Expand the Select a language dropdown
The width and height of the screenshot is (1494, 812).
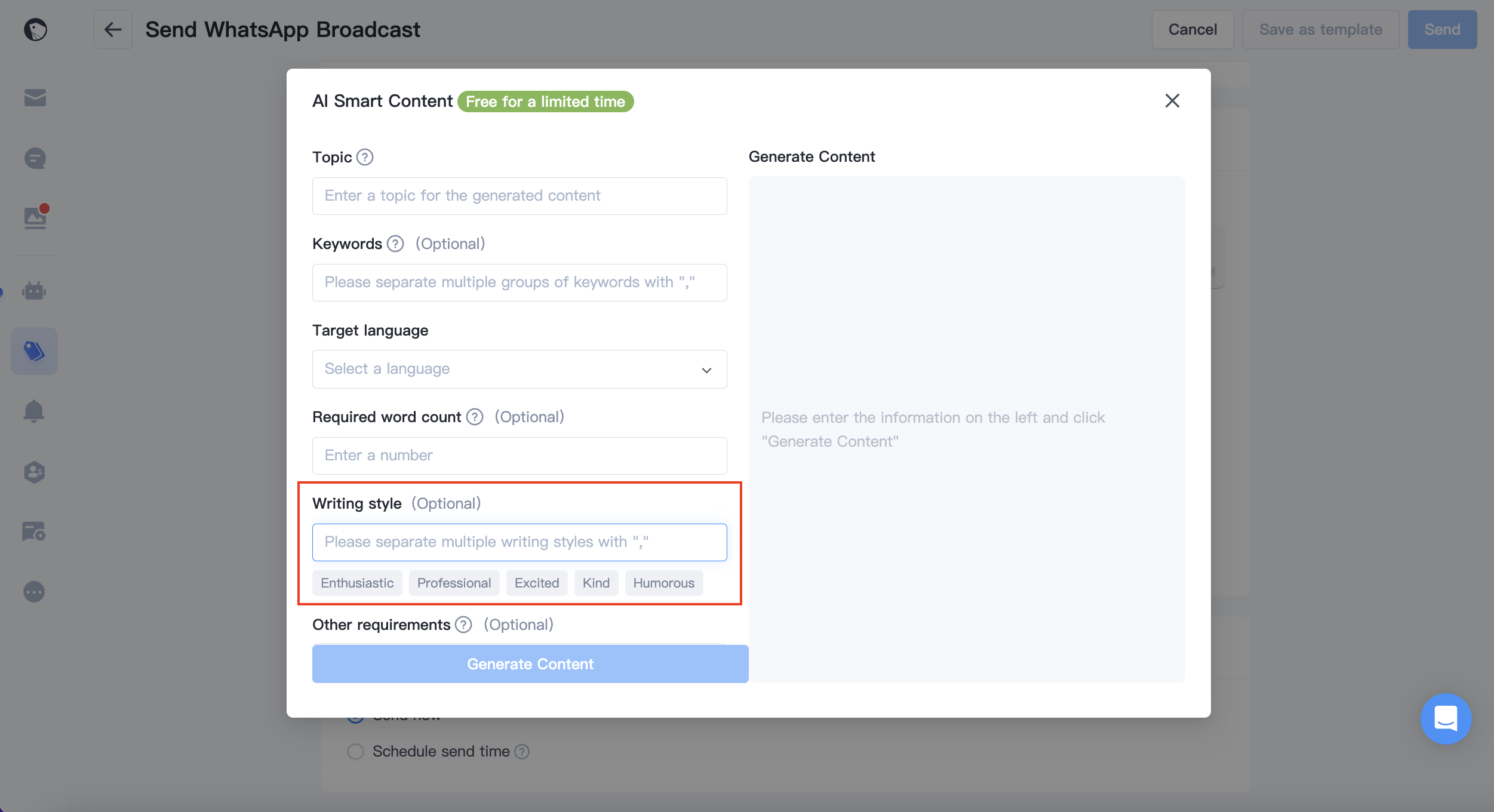pyautogui.click(x=519, y=369)
